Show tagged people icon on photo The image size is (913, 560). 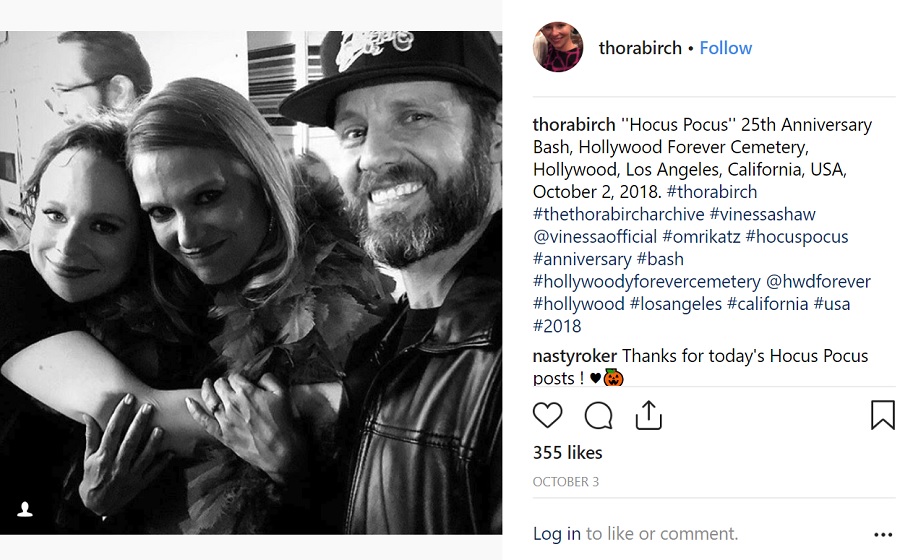pyautogui.click(x=26, y=509)
